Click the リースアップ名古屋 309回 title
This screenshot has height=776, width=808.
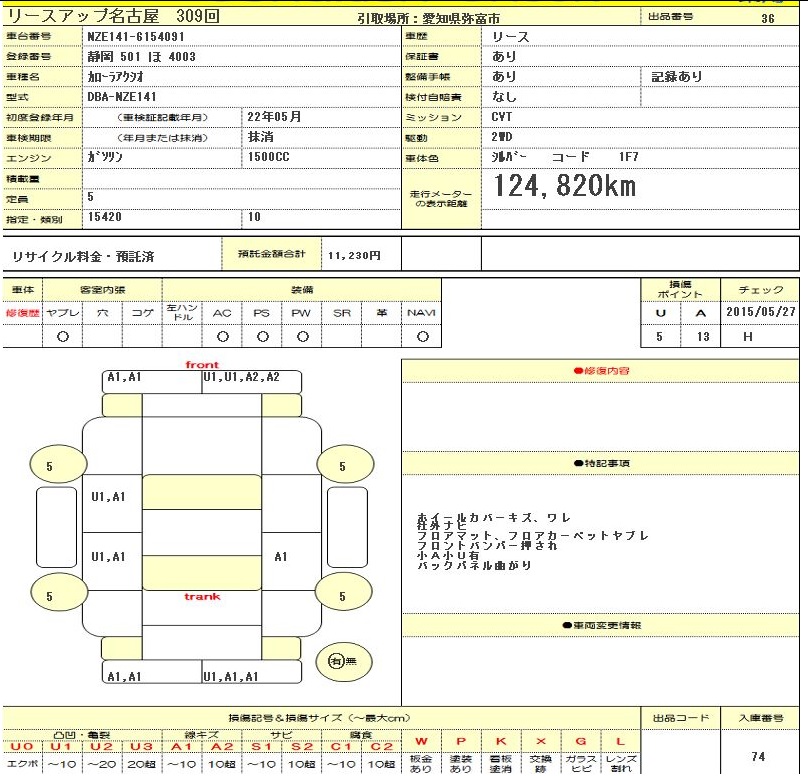tap(112, 17)
